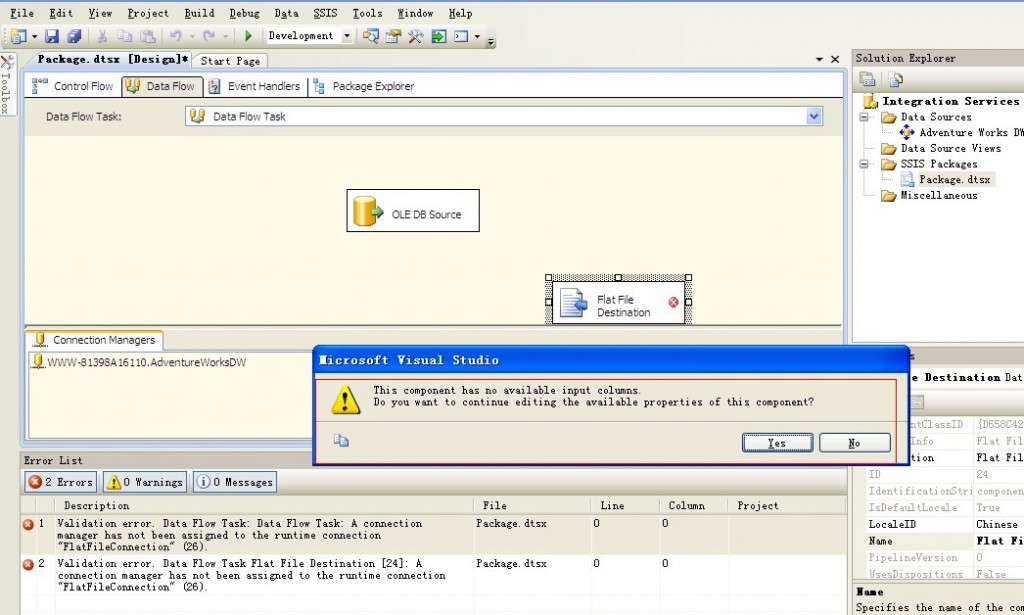Click the Save icon in toolbar
The width and height of the screenshot is (1024, 615).
coord(52,37)
